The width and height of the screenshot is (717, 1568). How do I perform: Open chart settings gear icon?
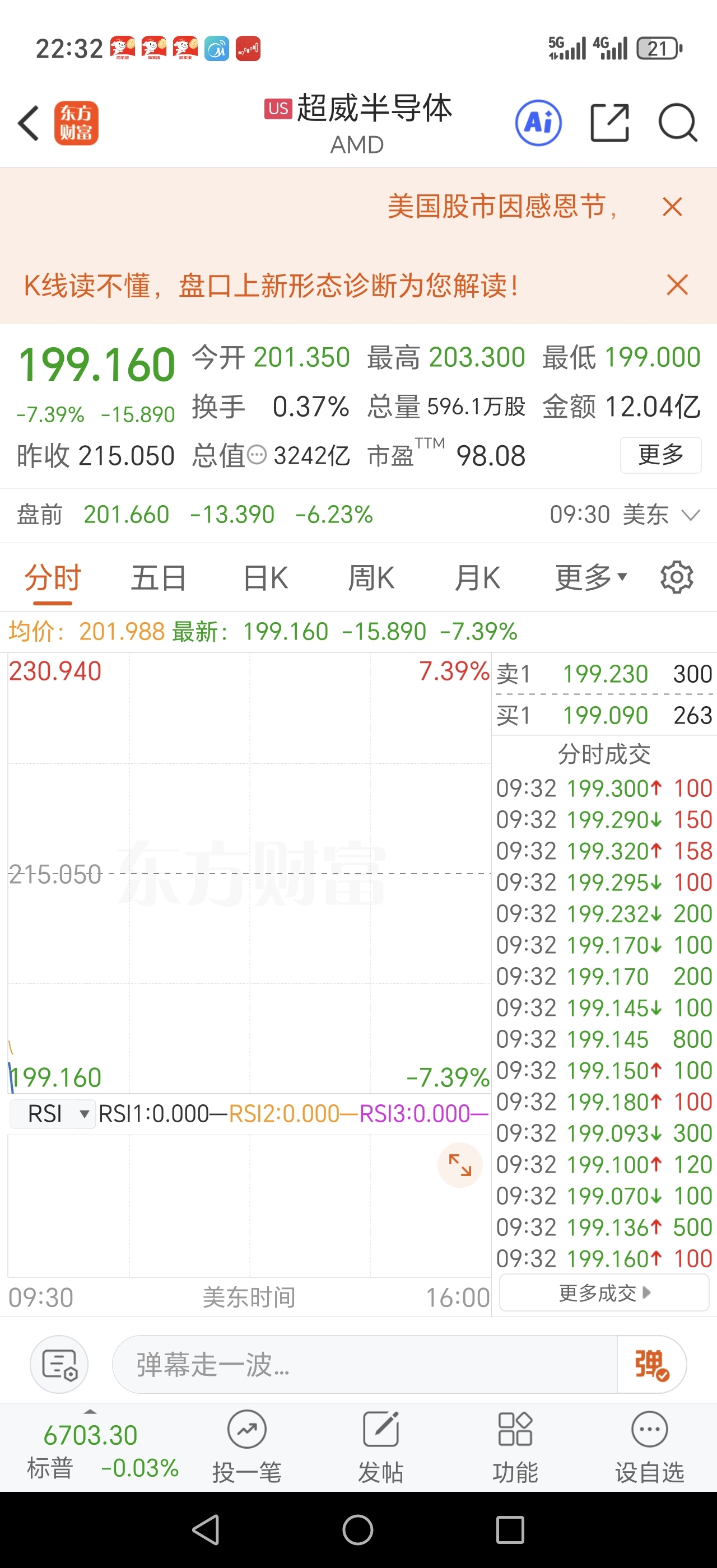coord(677,577)
